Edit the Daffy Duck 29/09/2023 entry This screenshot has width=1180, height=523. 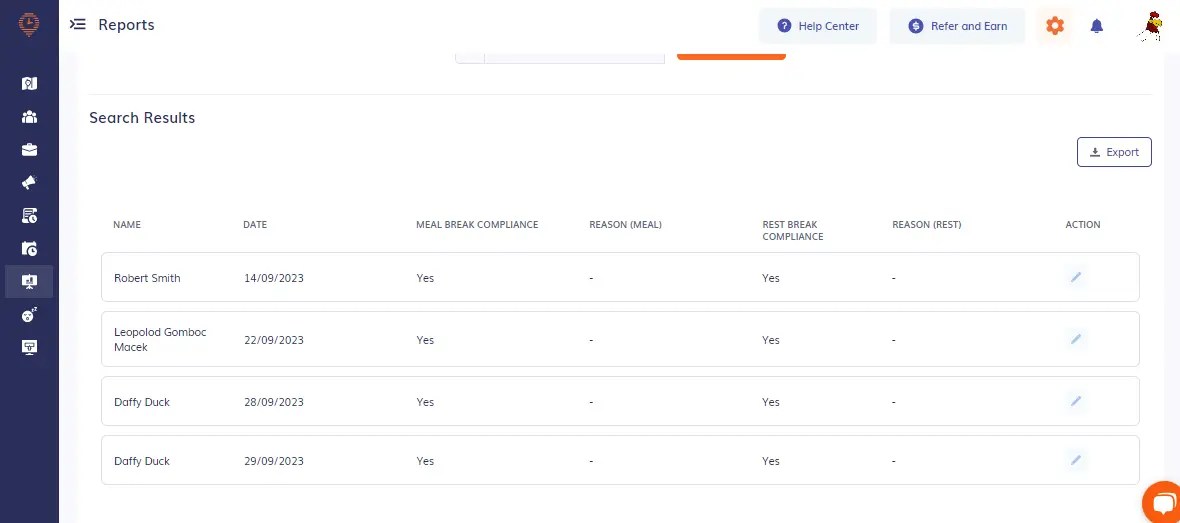tap(1076, 461)
